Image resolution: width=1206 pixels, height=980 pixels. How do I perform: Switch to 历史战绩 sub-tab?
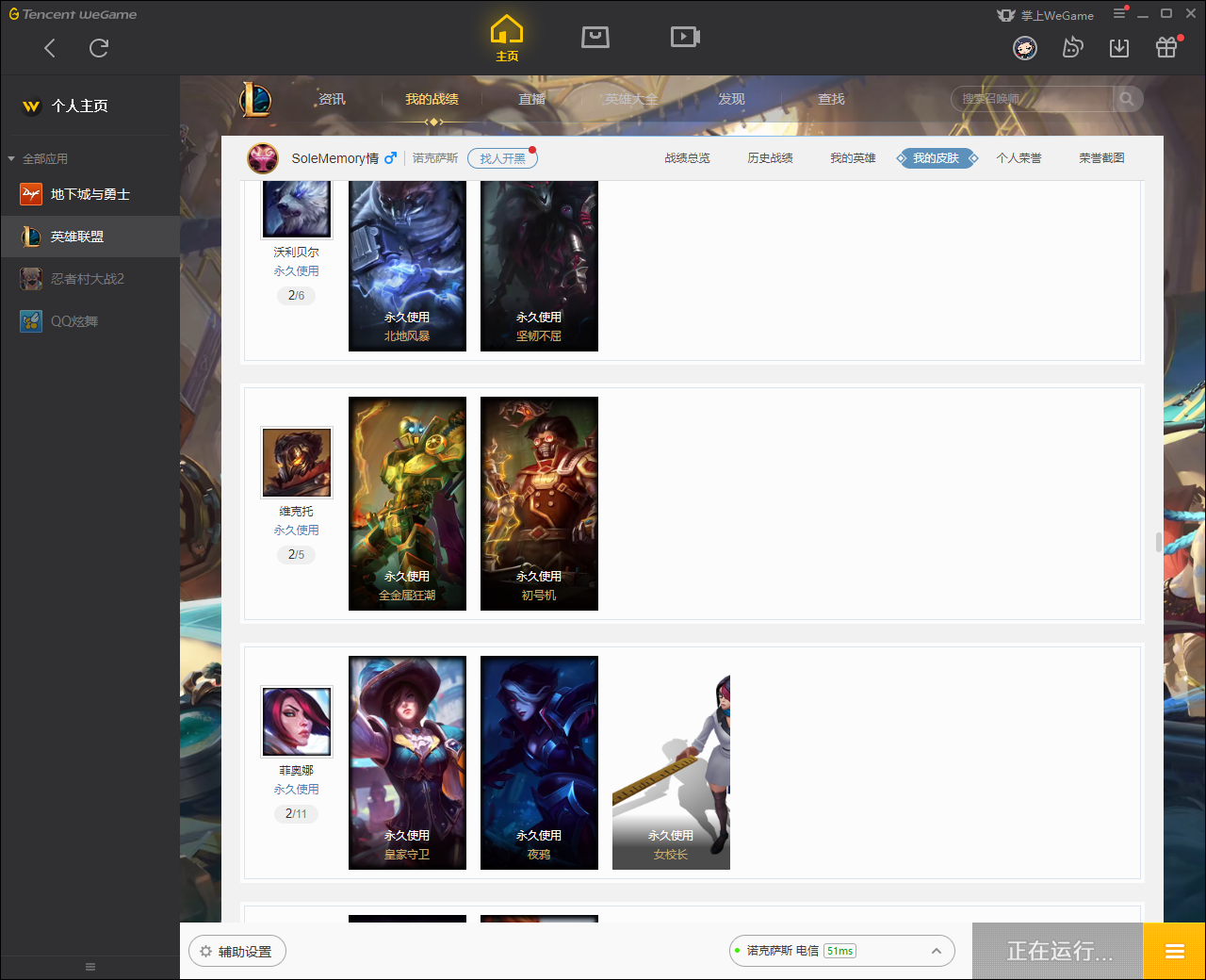click(770, 158)
